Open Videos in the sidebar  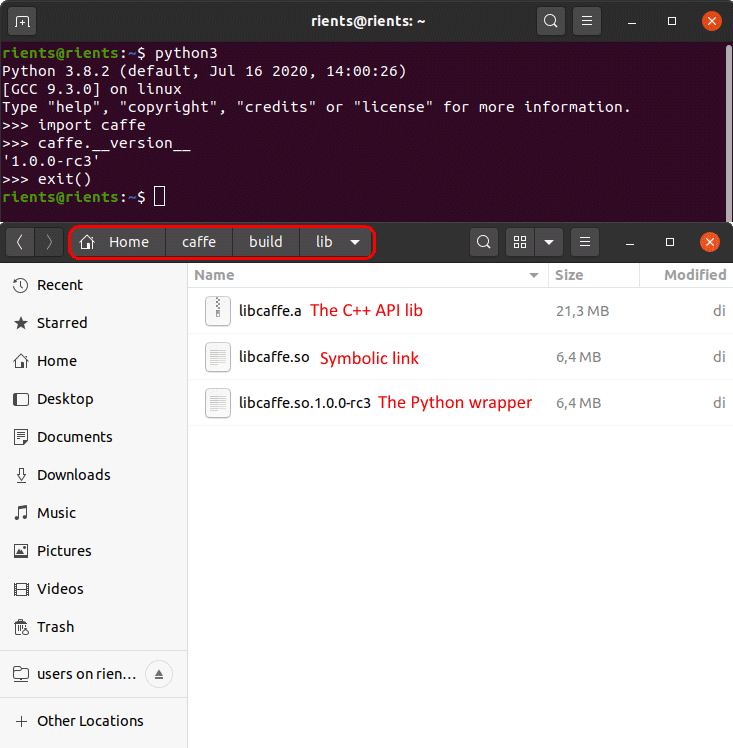click(93, 589)
